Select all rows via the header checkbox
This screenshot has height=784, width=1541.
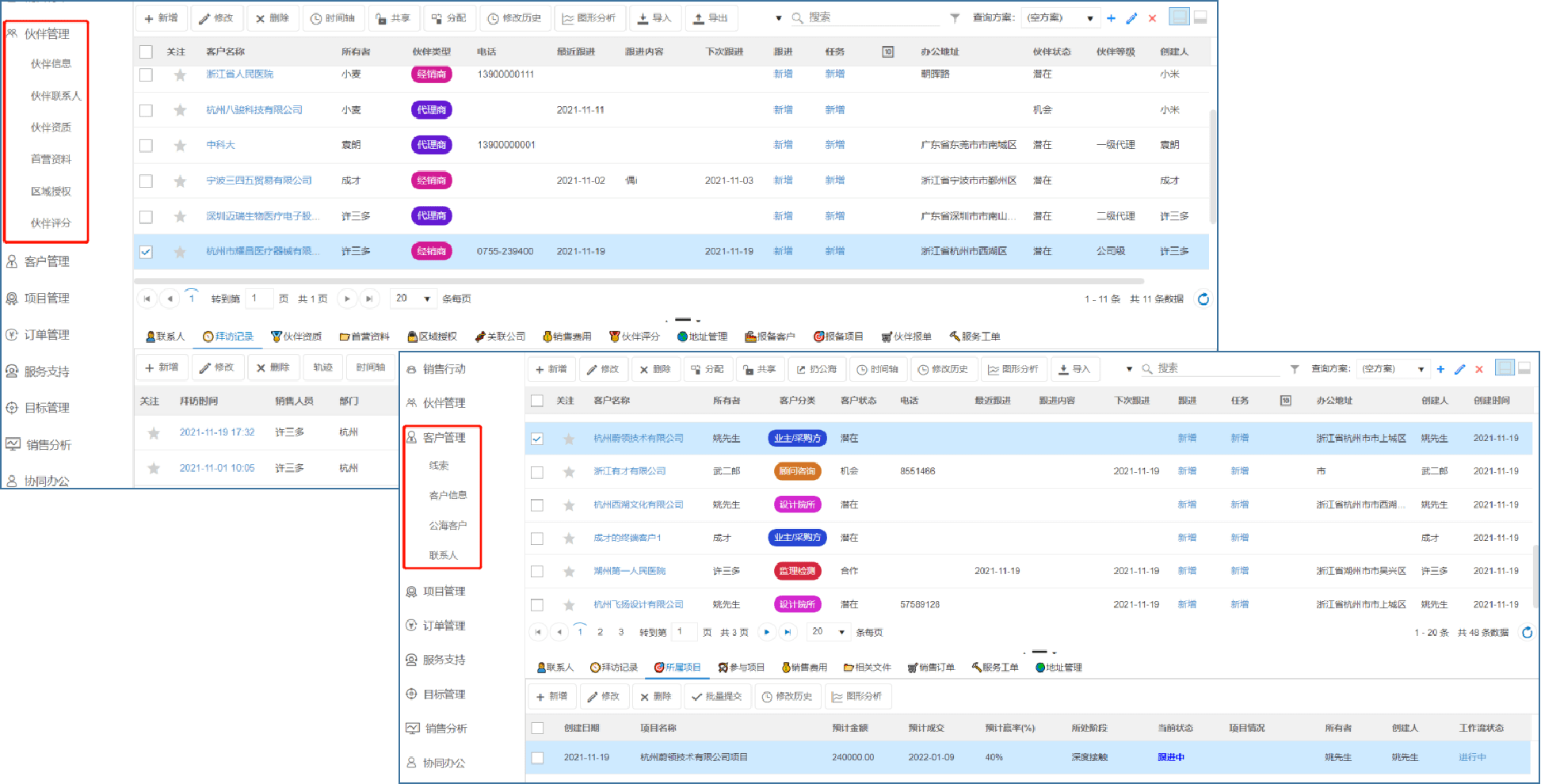[x=146, y=51]
